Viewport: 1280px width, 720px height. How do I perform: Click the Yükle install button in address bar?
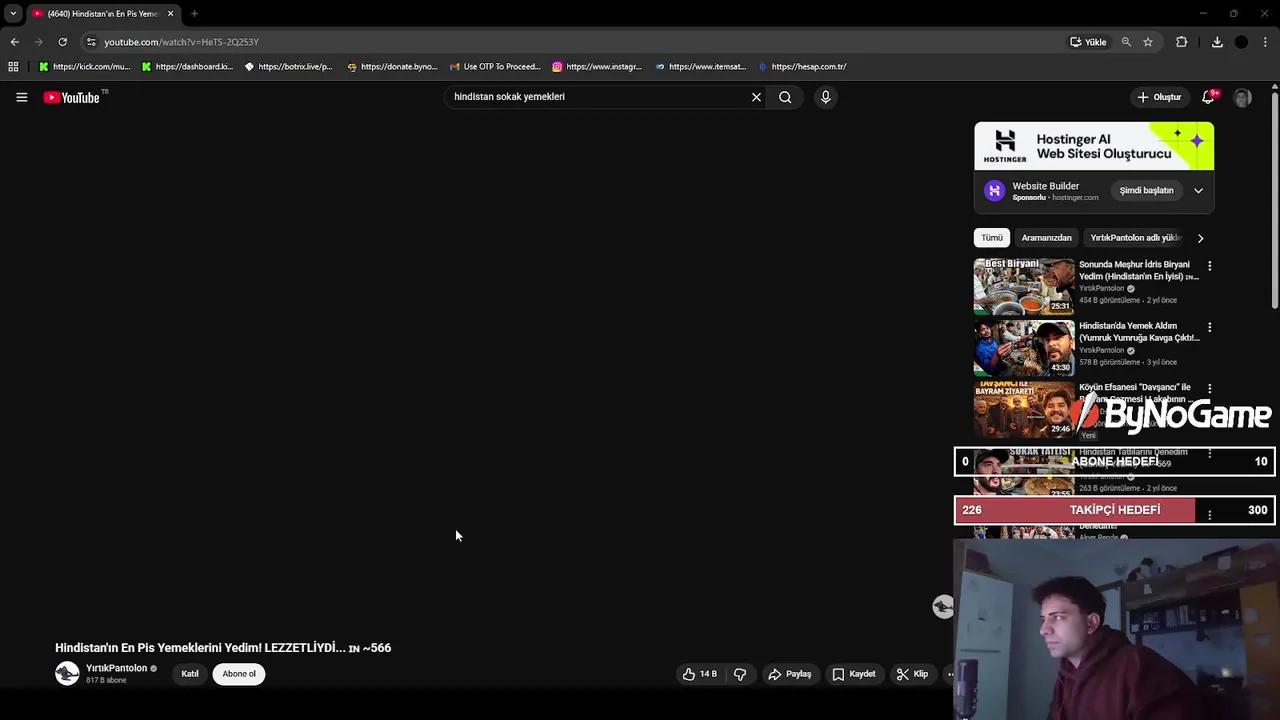pos(1088,42)
